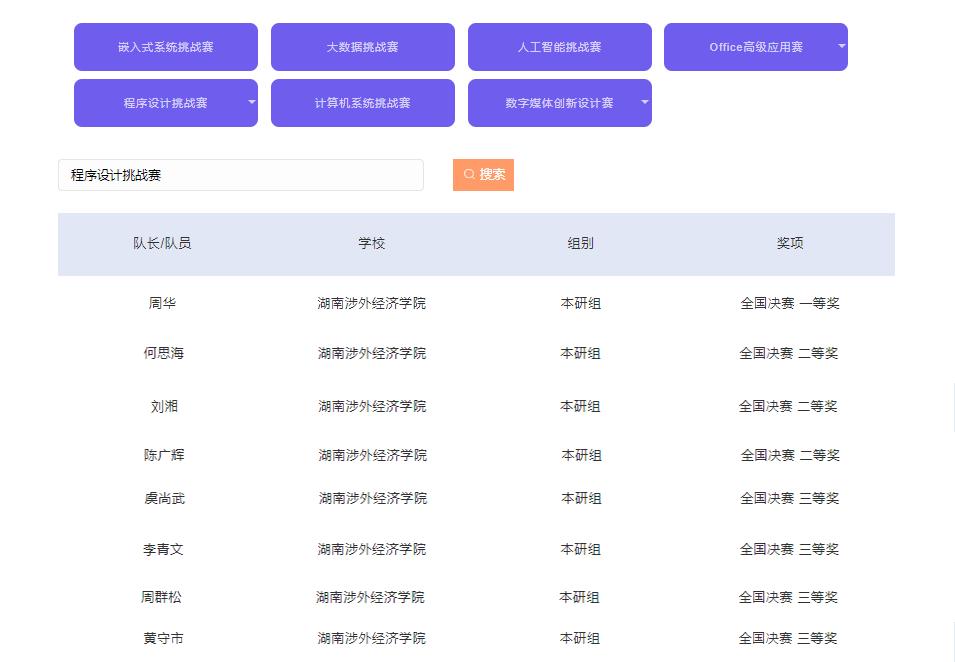This screenshot has height=662, width=955.
Task: Click the school cell in 何思海's row
Action: (x=372, y=353)
